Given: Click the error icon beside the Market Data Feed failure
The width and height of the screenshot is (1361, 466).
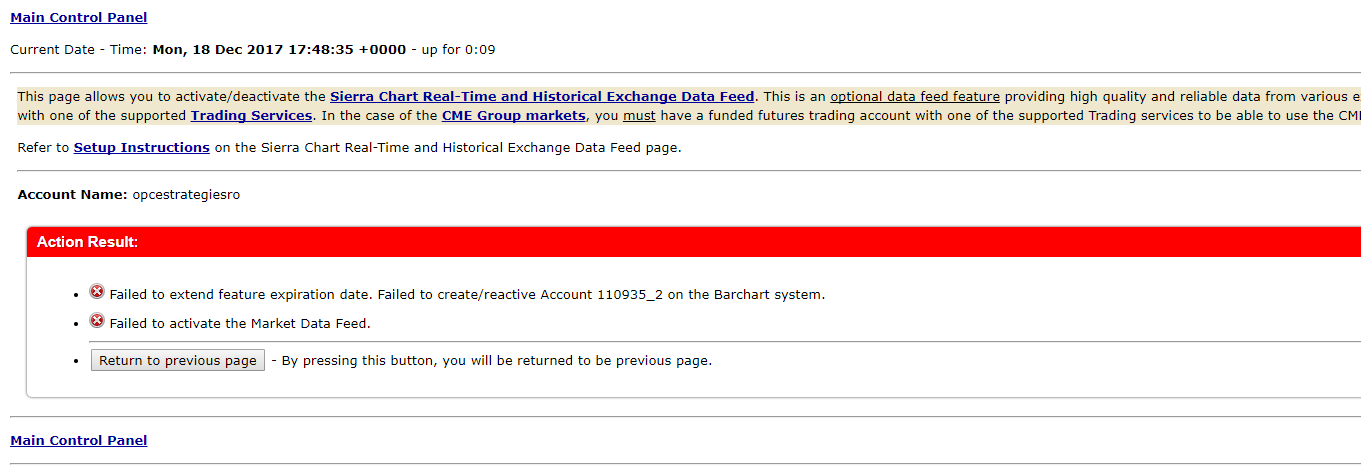Looking at the screenshot, I should point(97,321).
